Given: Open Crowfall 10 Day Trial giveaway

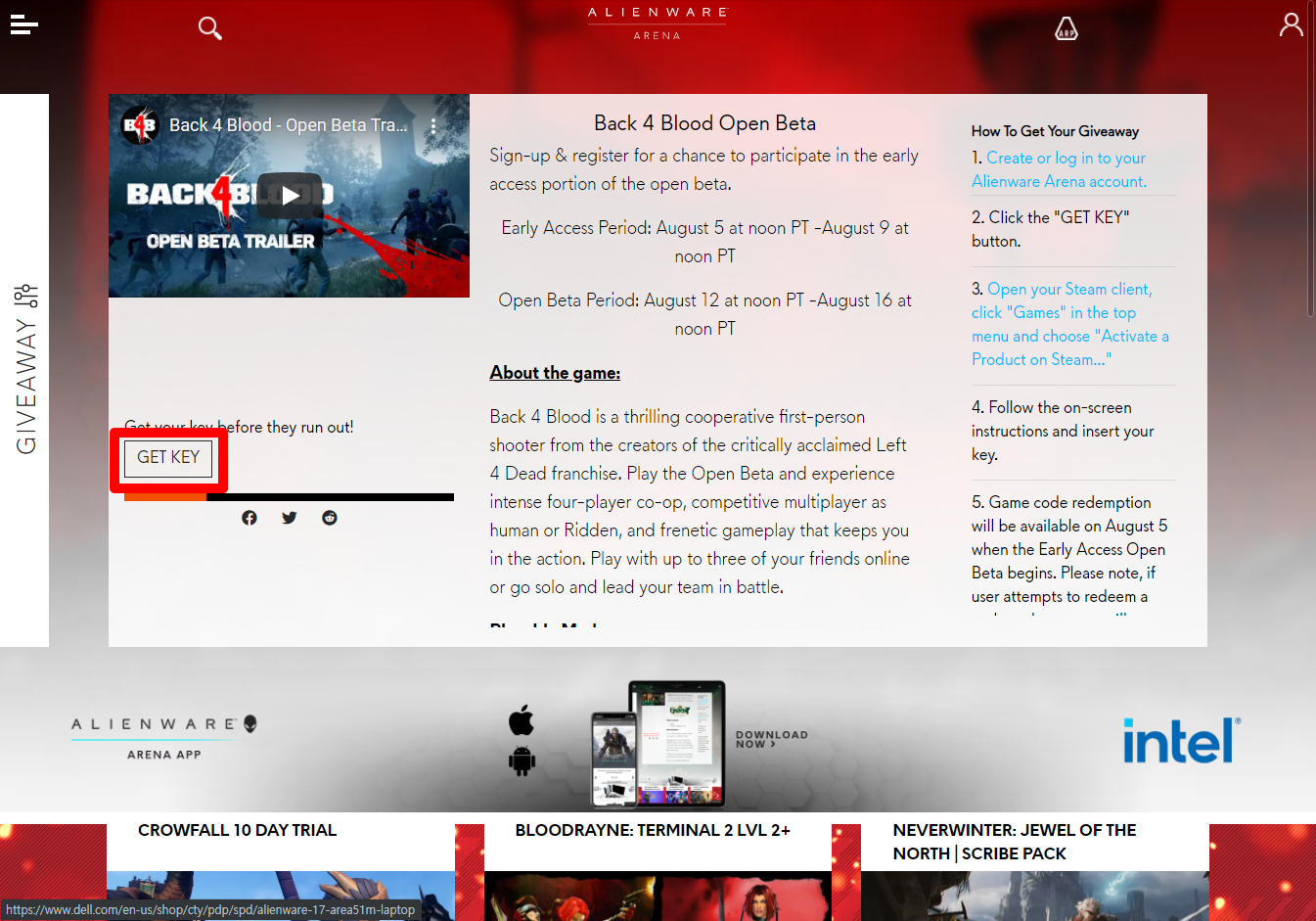Looking at the screenshot, I should click(237, 830).
